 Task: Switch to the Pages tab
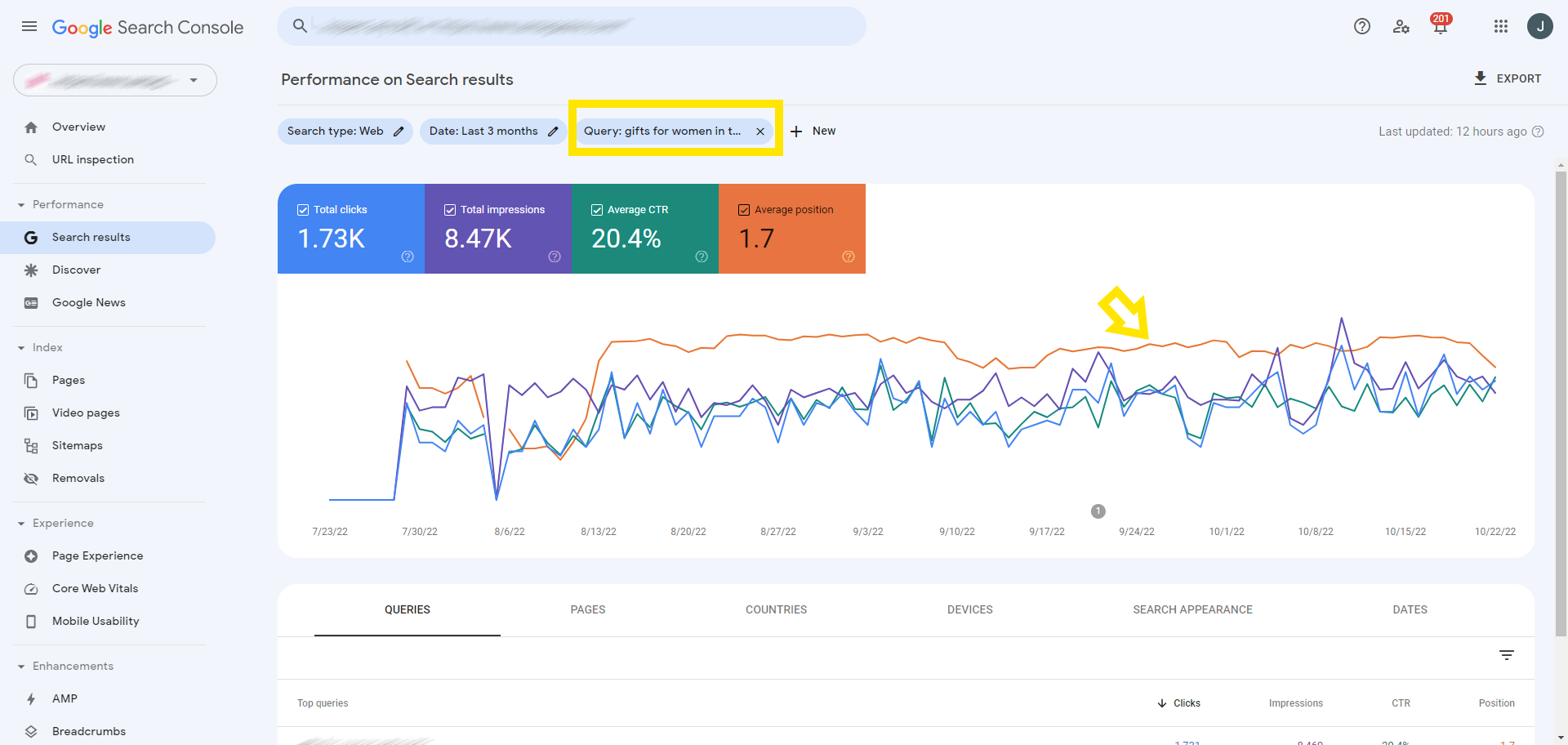(587, 609)
